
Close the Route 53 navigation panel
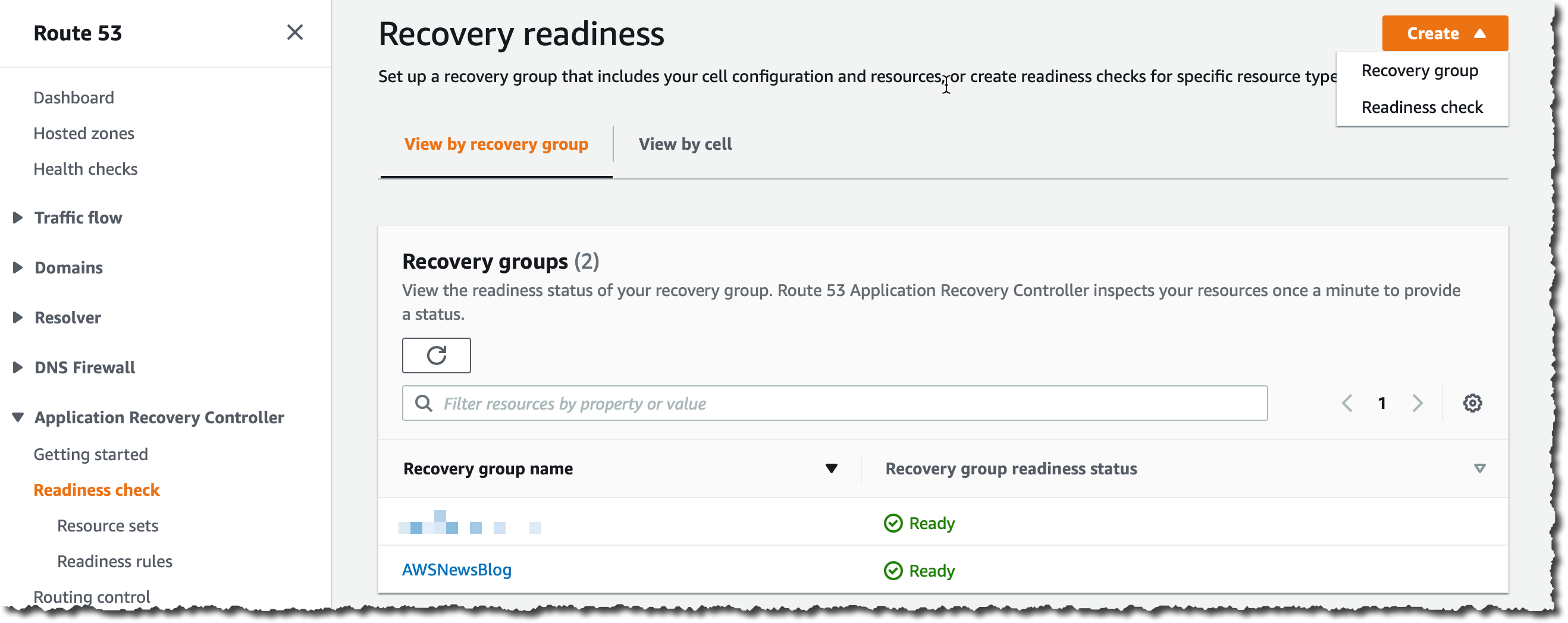294,32
